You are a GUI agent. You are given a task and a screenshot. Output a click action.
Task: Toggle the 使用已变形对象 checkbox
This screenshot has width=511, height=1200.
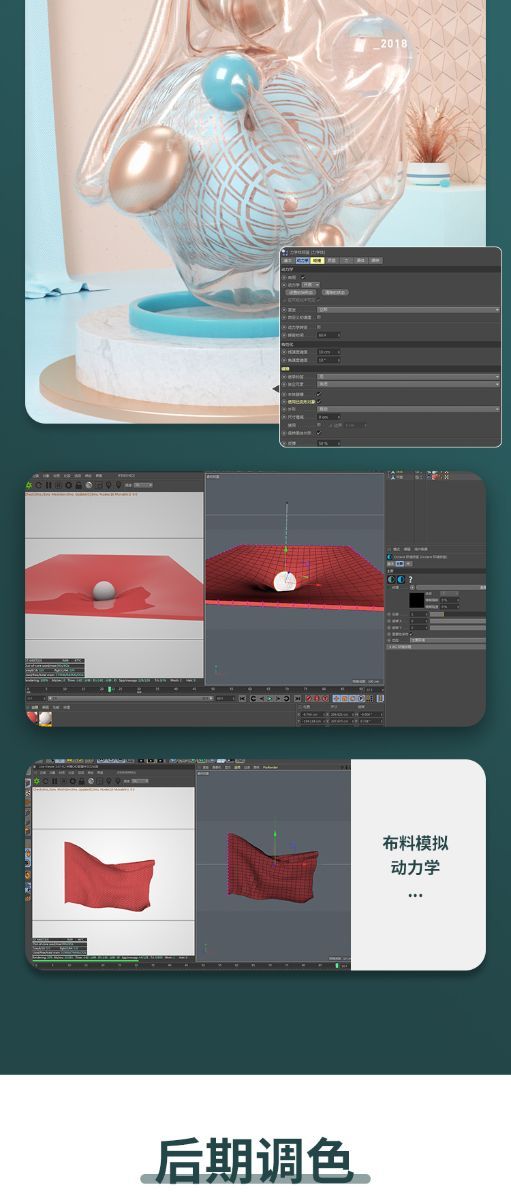tap(319, 401)
